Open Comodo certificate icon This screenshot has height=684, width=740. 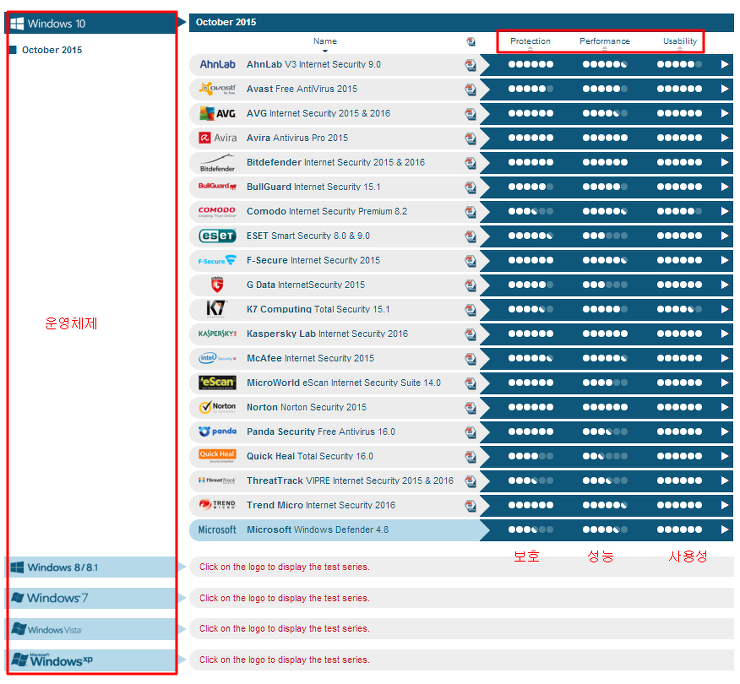point(470,212)
